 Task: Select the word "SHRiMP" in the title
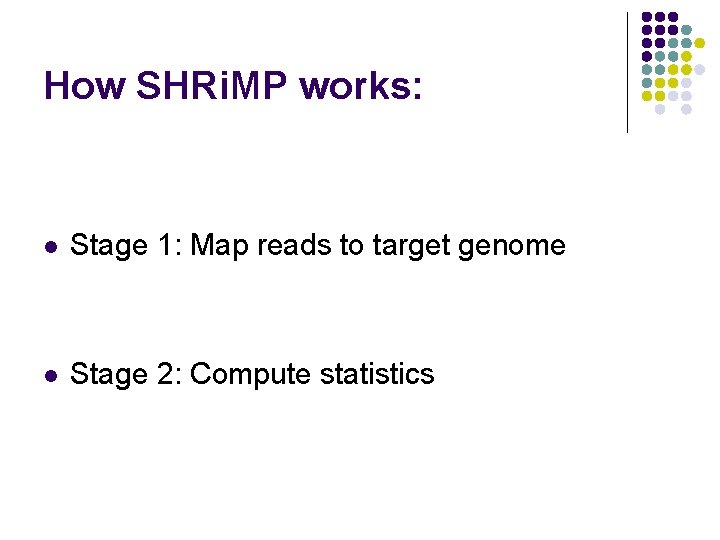212,85
